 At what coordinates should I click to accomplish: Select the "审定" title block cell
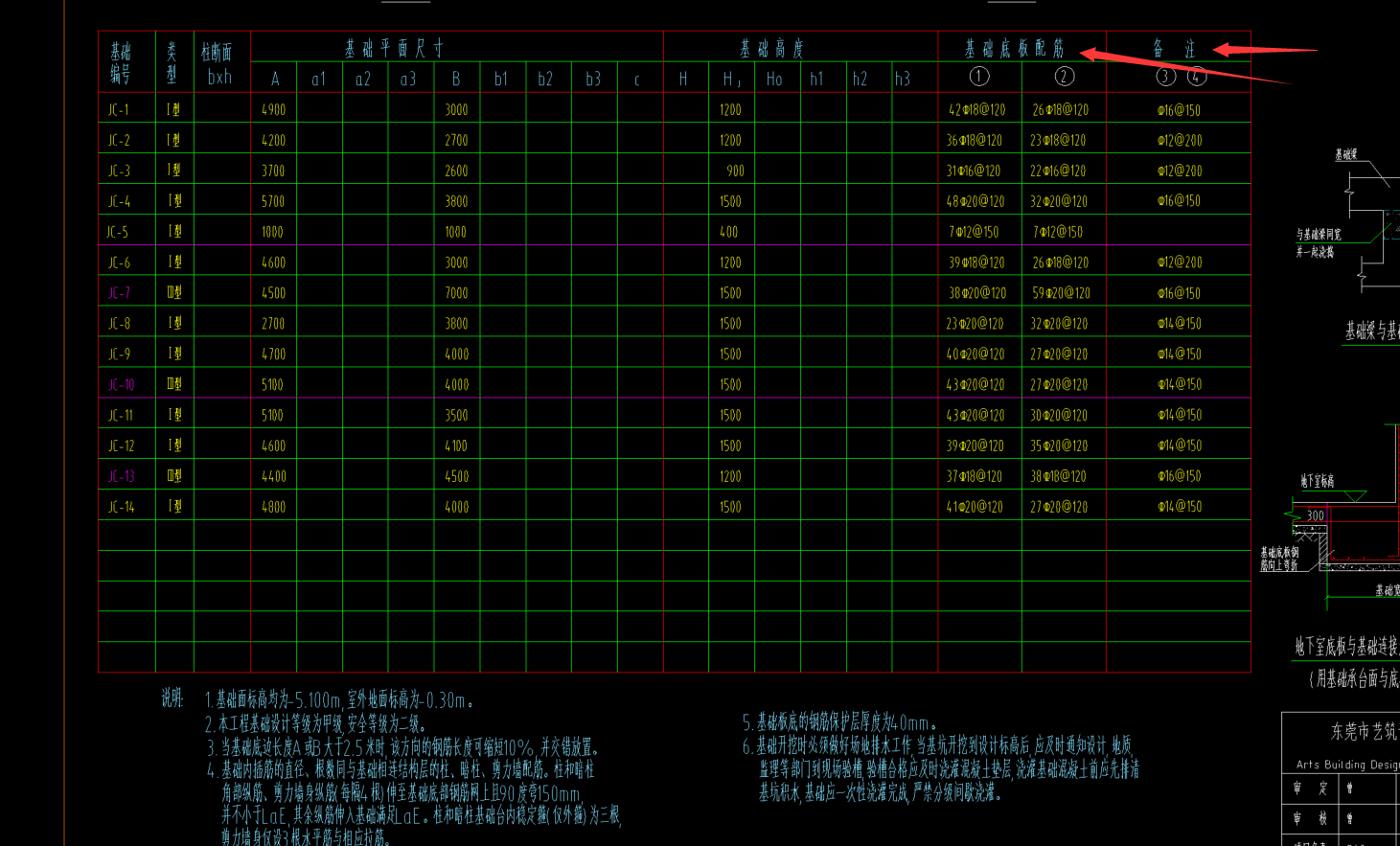point(1310,788)
